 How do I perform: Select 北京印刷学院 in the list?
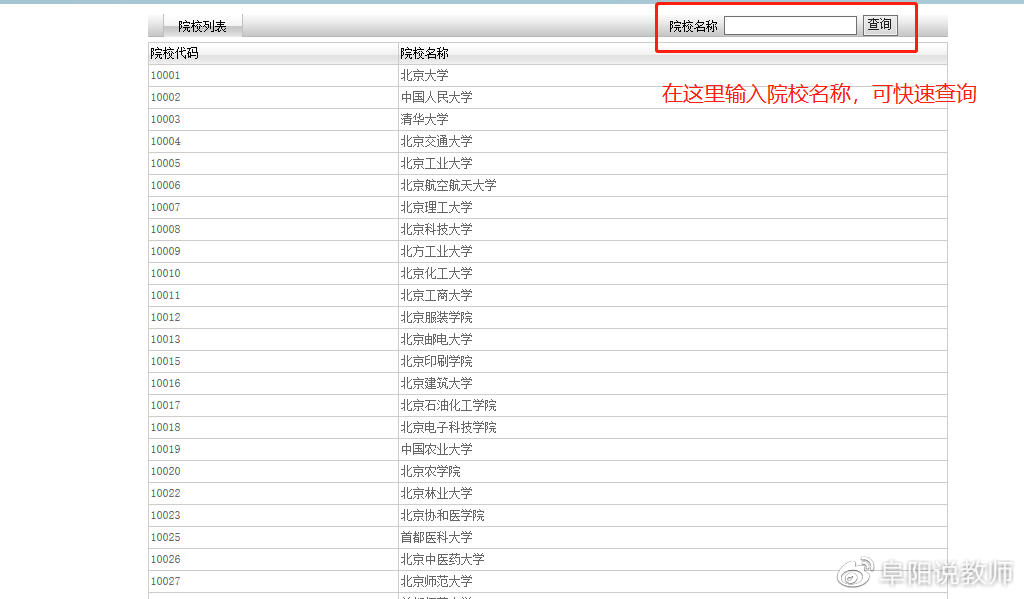[436, 361]
